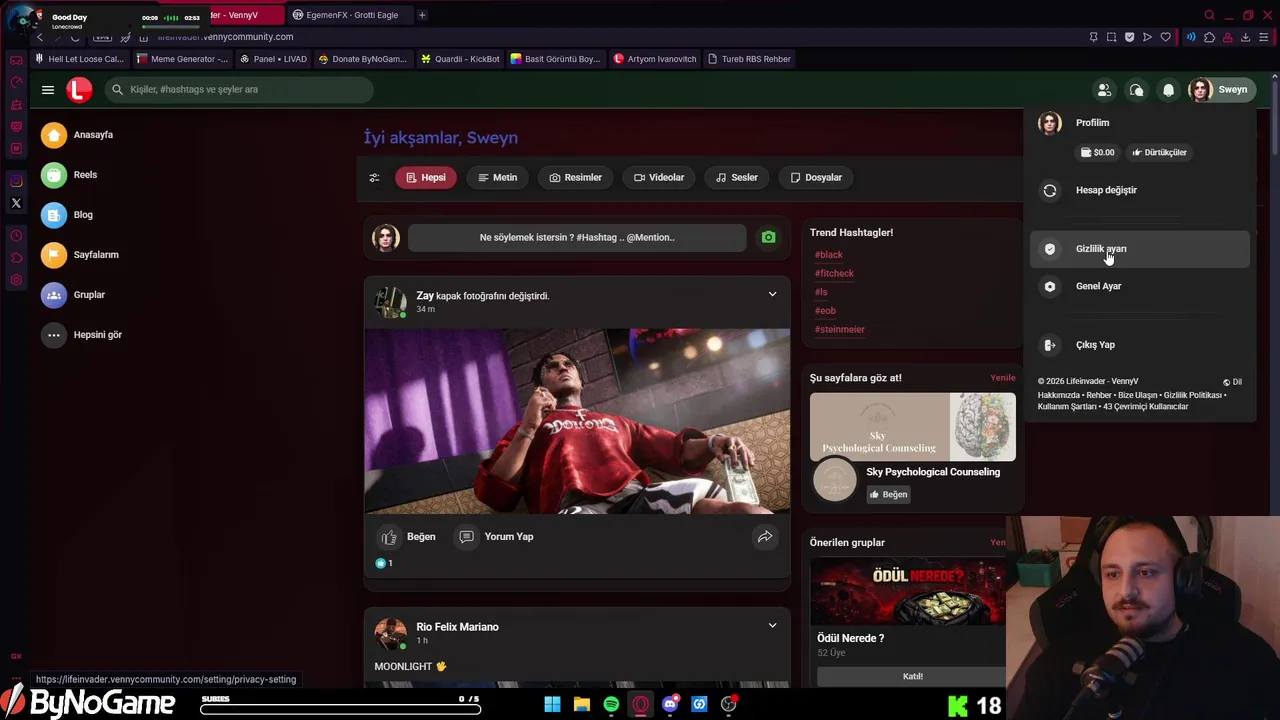Open Discord from the taskbar
The height and width of the screenshot is (720, 1280).
670,705
